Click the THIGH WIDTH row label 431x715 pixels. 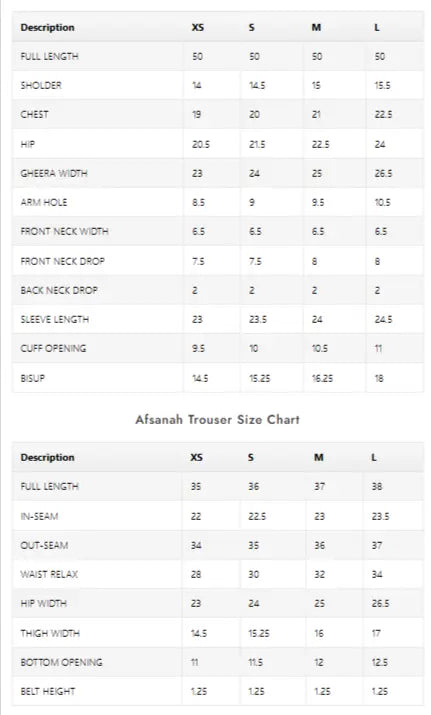click(x=50, y=633)
